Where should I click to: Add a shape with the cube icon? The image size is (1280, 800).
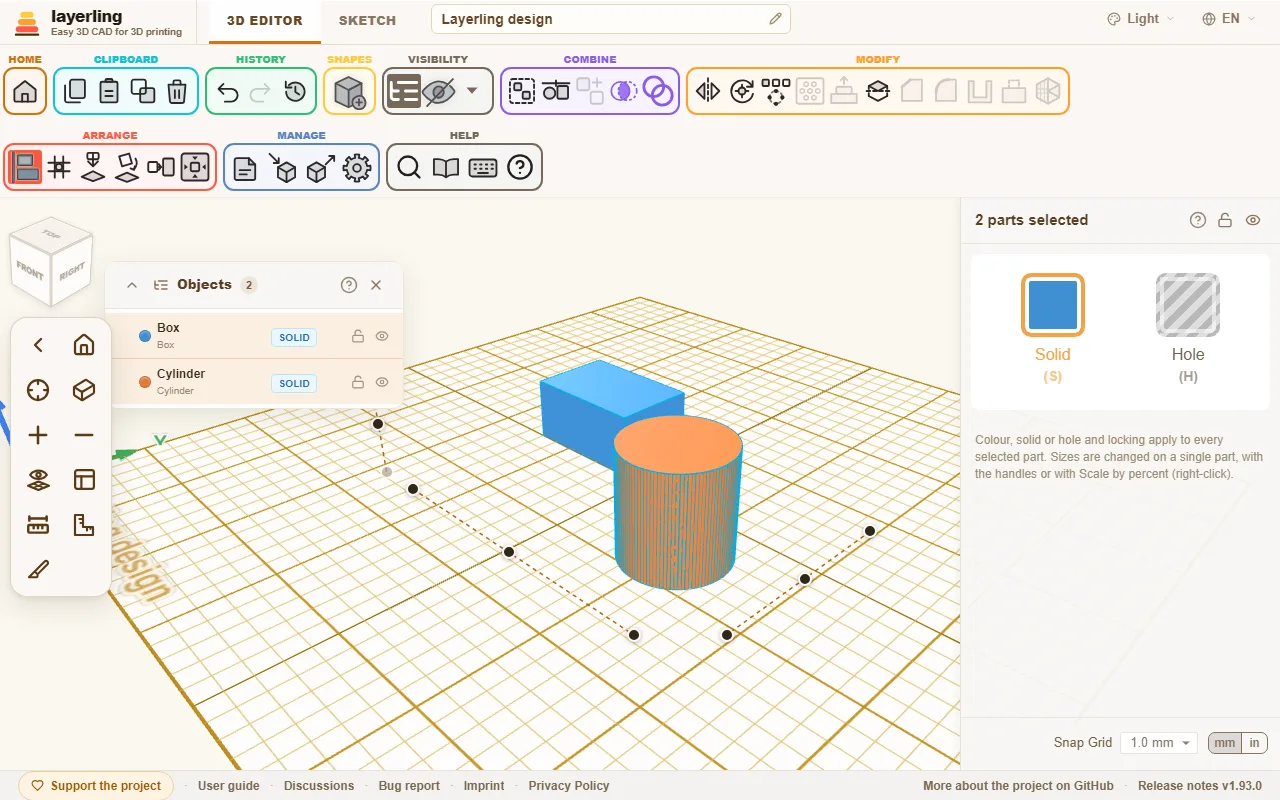(x=349, y=92)
